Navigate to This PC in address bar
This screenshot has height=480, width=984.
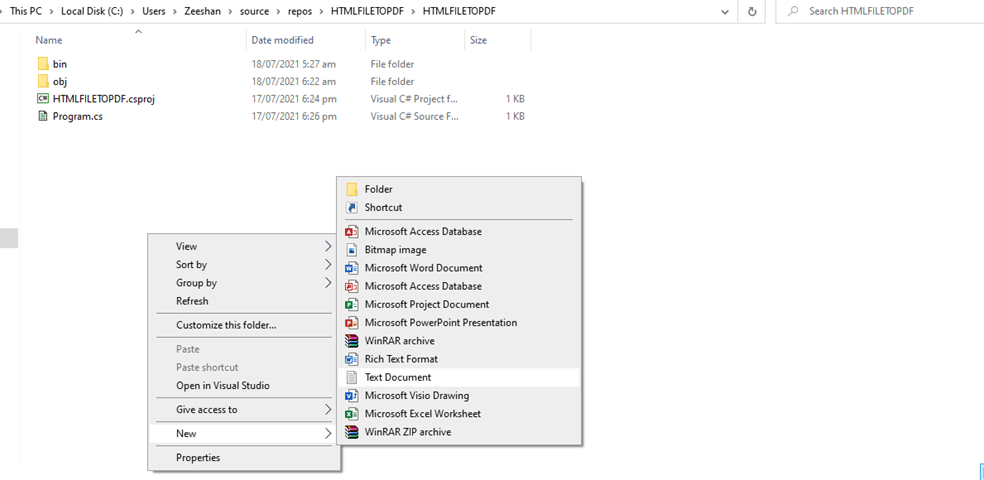pos(26,11)
